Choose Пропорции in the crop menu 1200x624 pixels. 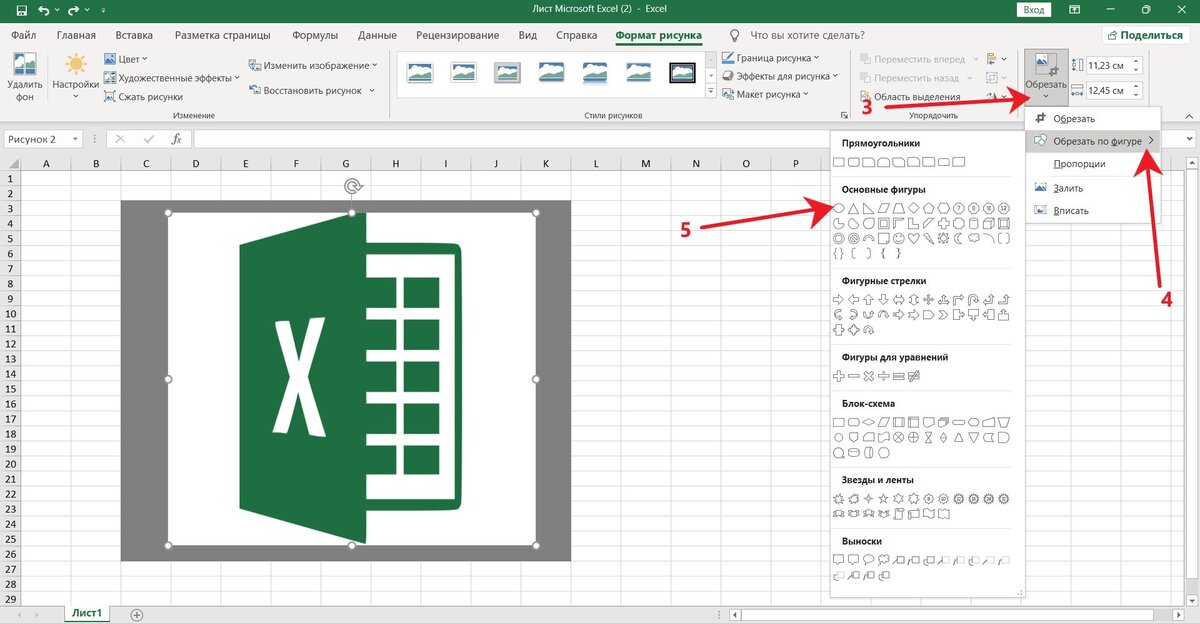(x=1092, y=164)
